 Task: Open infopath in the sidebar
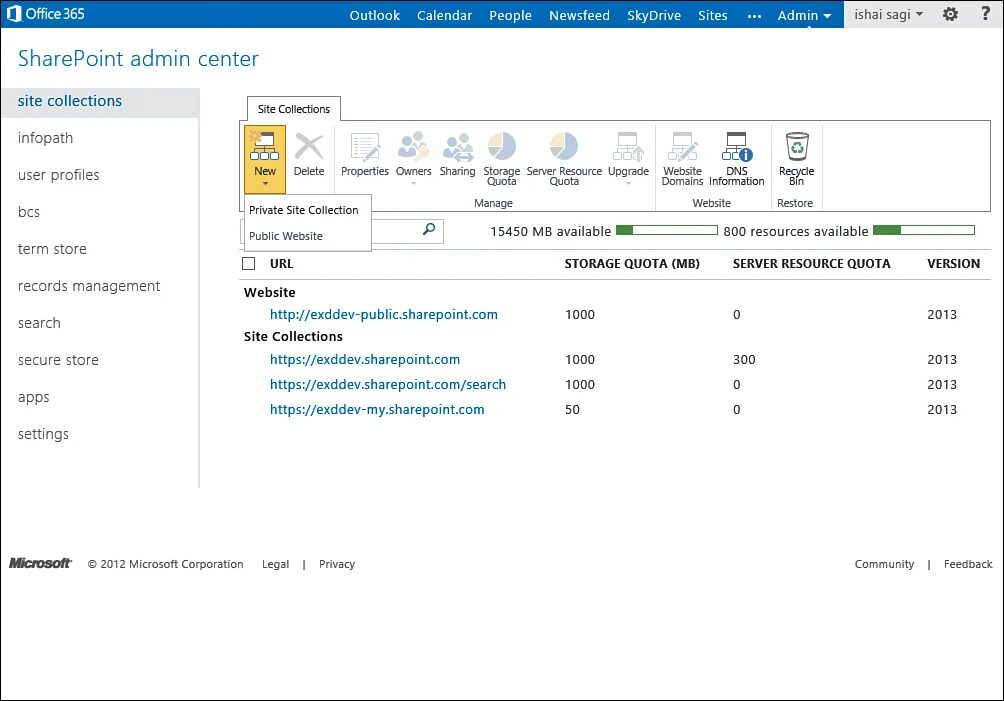coord(45,138)
